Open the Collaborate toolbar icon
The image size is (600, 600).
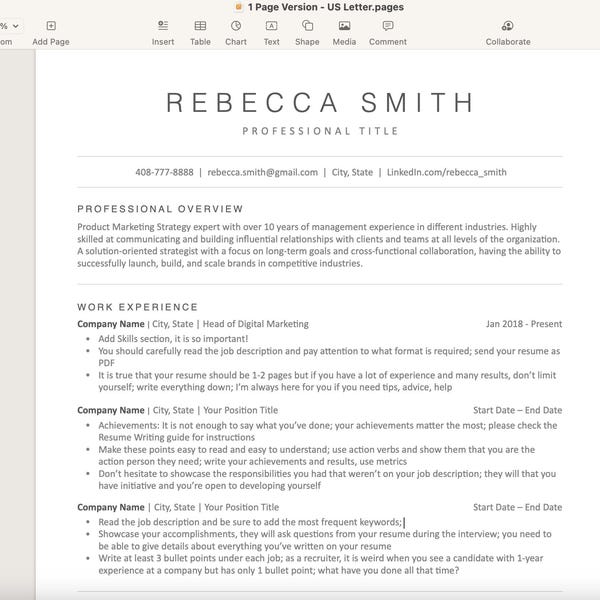[x=507, y=26]
